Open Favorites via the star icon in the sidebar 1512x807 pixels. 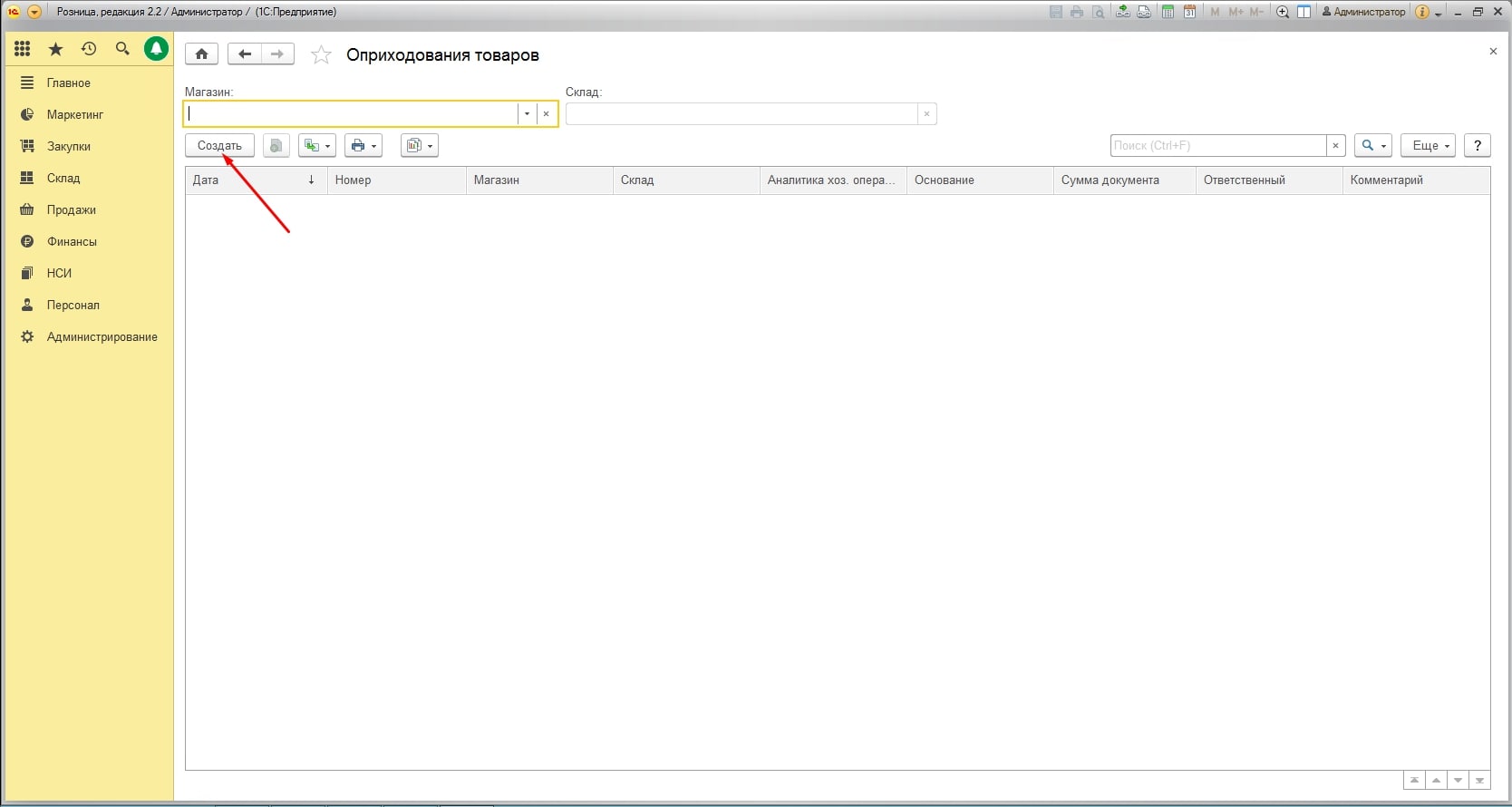55,49
